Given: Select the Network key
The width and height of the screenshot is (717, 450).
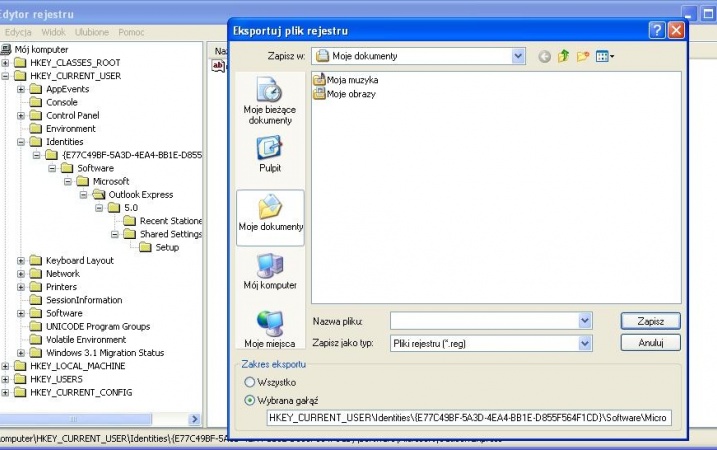Looking at the screenshot, I should click(x=63, y=273).
